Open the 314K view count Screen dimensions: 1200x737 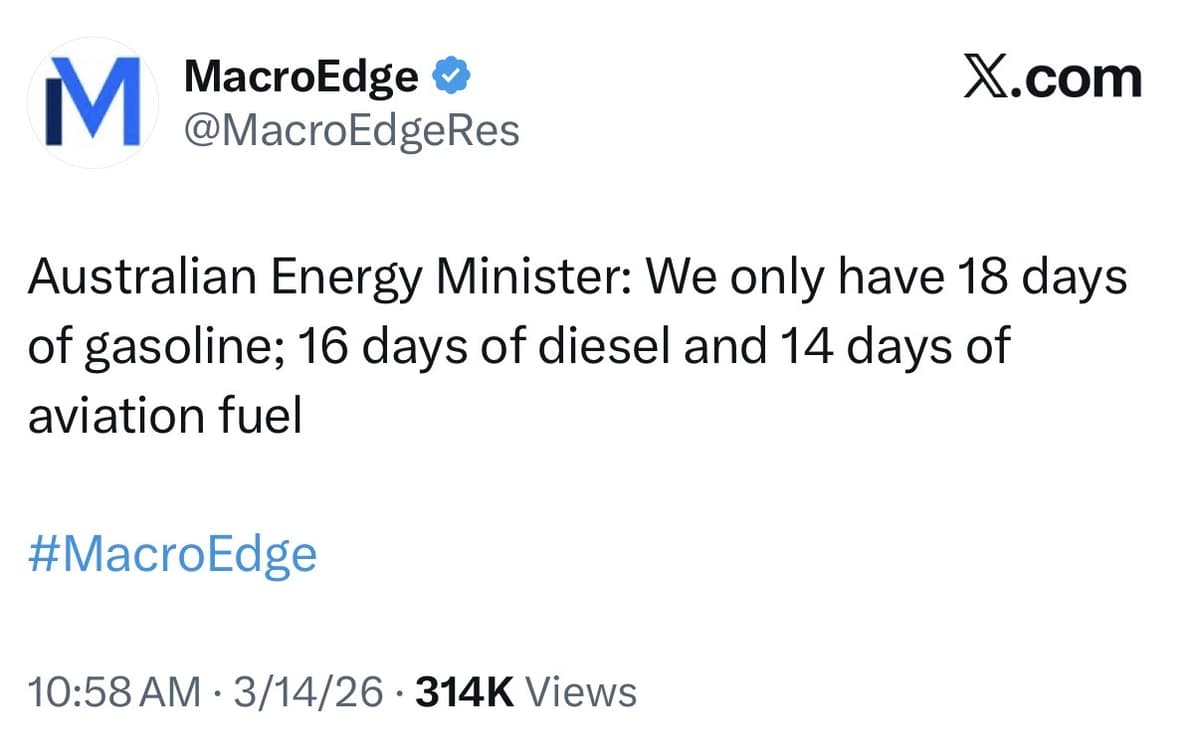464,692
